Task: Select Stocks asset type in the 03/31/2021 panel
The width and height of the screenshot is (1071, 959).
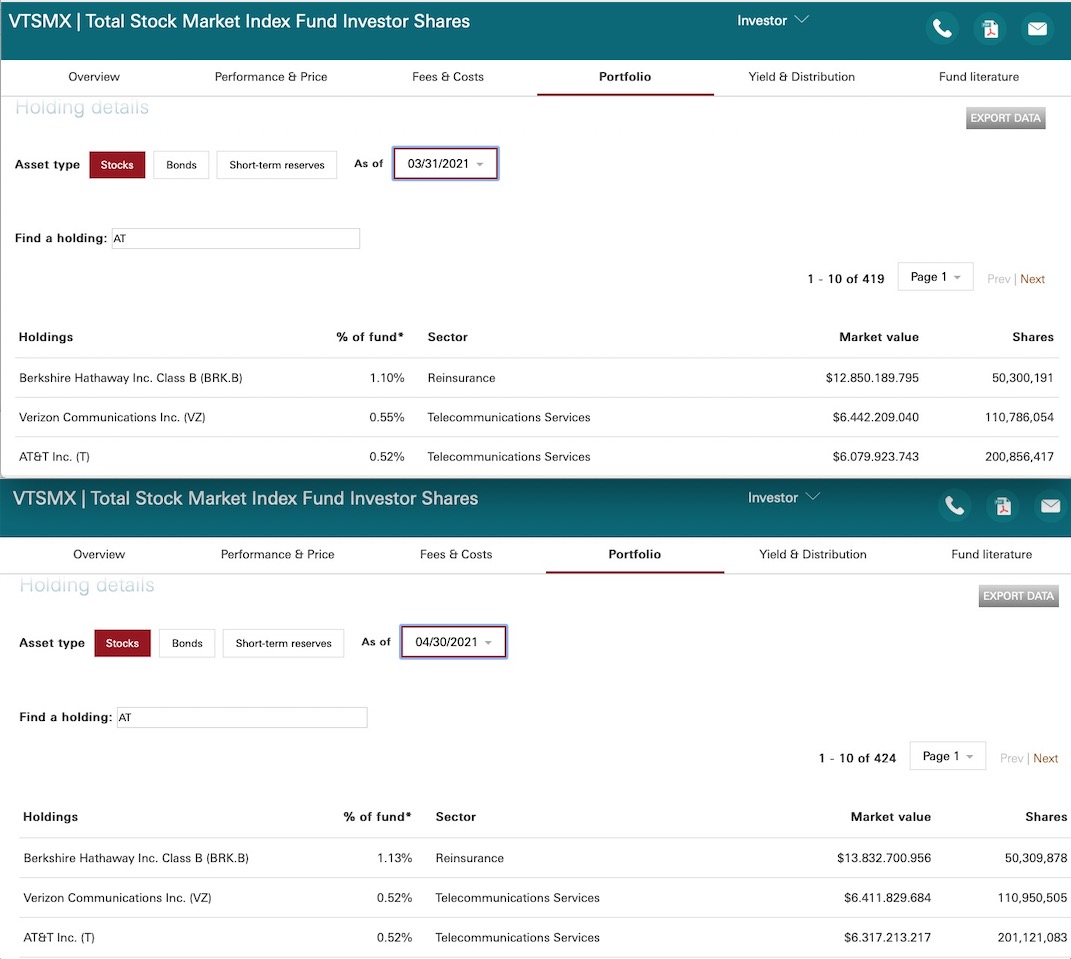Action: (x=117, y=165)
